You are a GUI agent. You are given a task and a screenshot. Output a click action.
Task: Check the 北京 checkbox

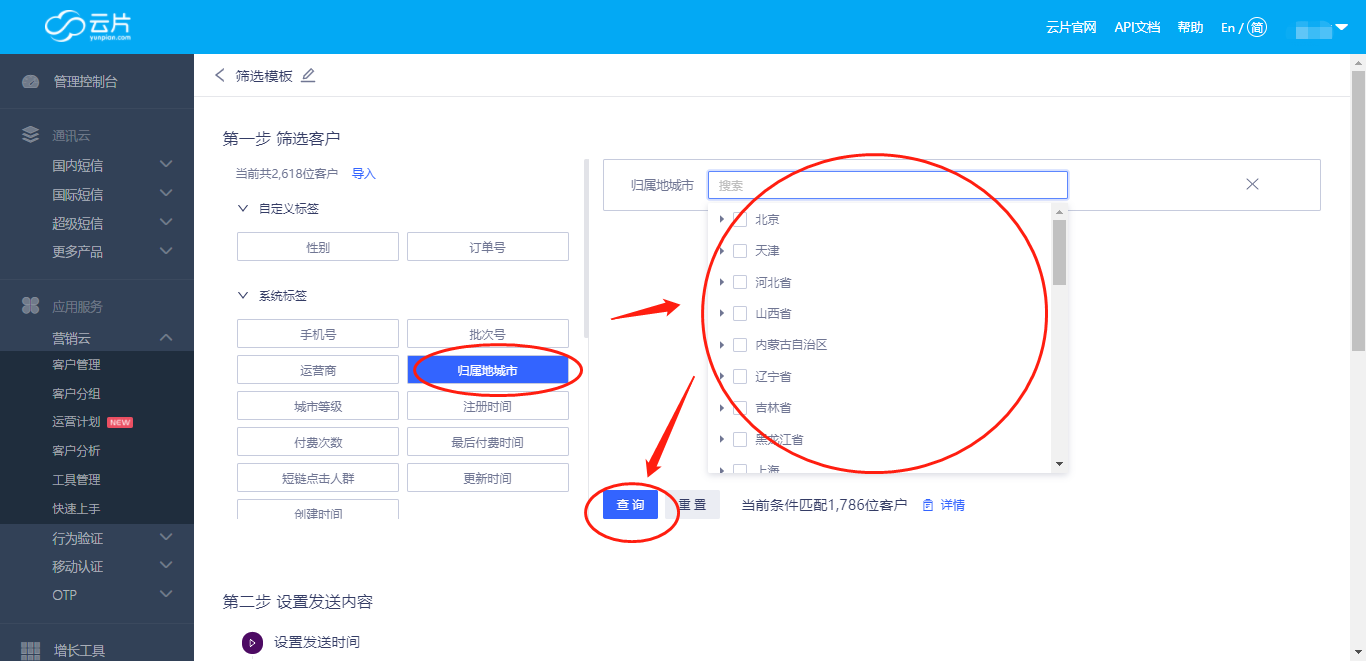(740, 219)
